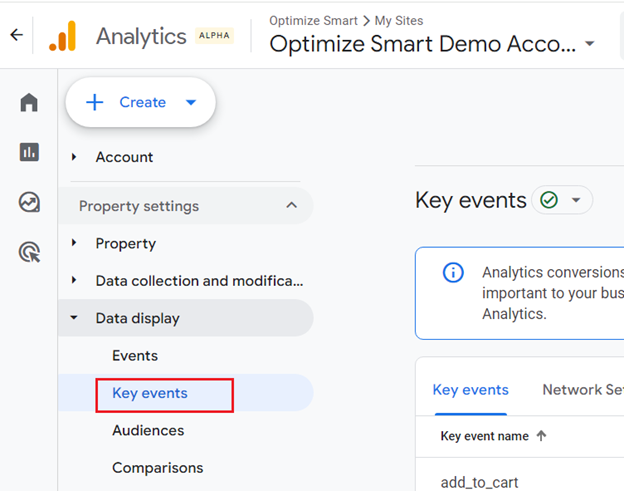Viewport: 624px width, 491px height.
Task: Open the Create dropdown arrow
Action: [191, 103]
